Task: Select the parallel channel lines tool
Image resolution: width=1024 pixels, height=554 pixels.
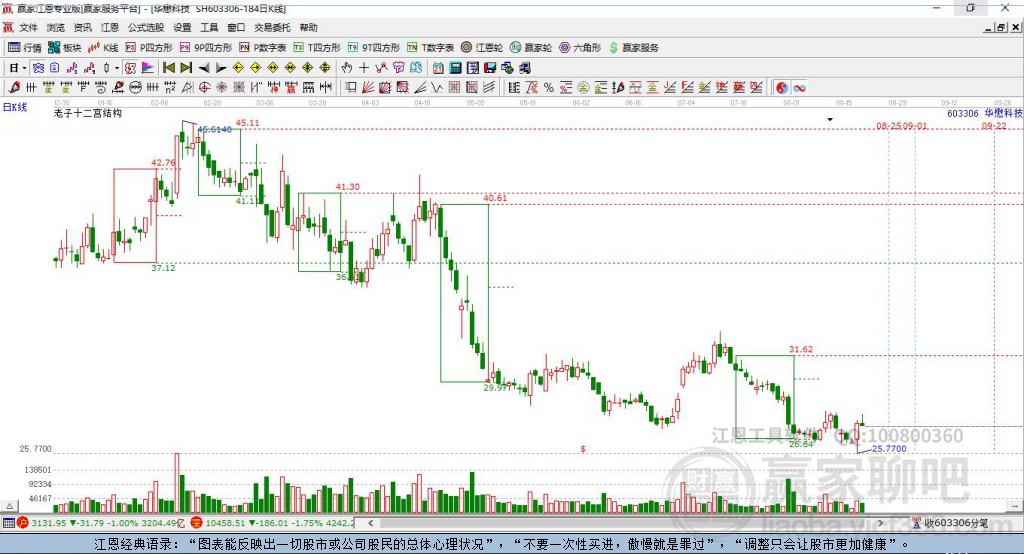Action: point(488,88)
